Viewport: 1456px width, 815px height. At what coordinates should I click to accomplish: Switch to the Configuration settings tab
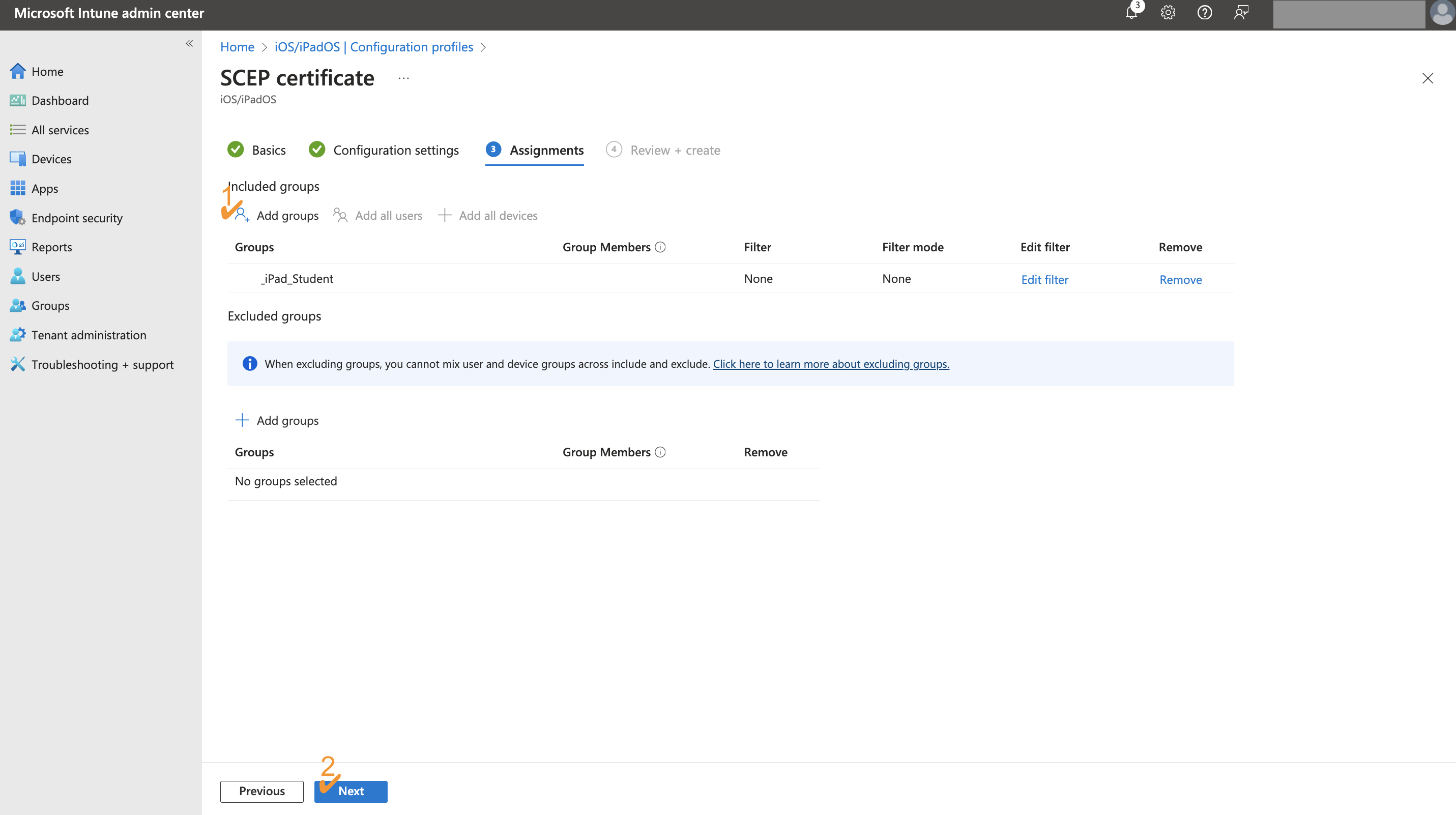click(396, 150)
